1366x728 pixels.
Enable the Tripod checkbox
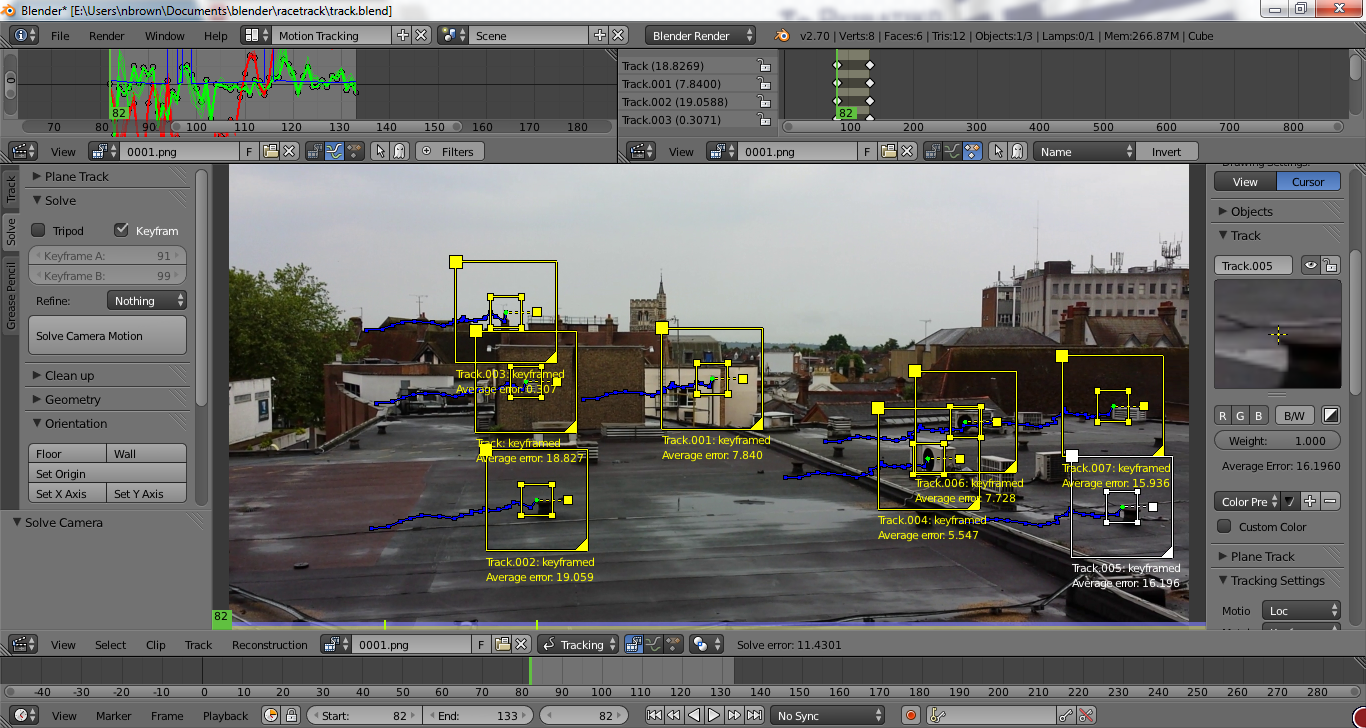coord(39,230)
